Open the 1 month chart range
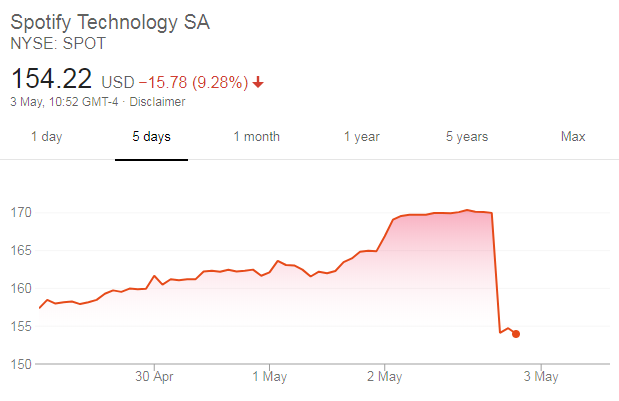Screen dimensions: 619x401 pyautogui.click(x=257, y=137)
